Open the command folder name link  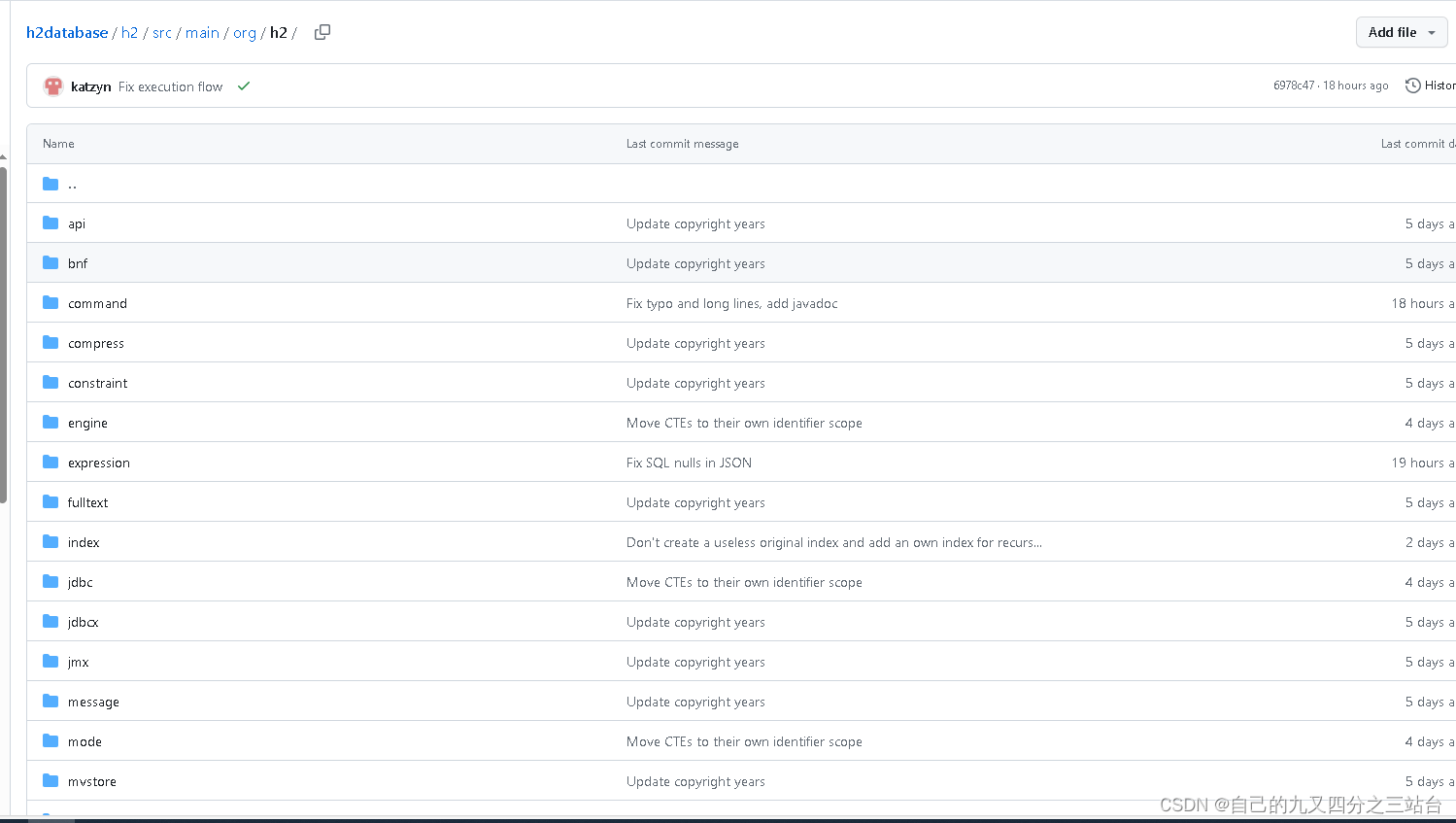click(x=97, y=303)
